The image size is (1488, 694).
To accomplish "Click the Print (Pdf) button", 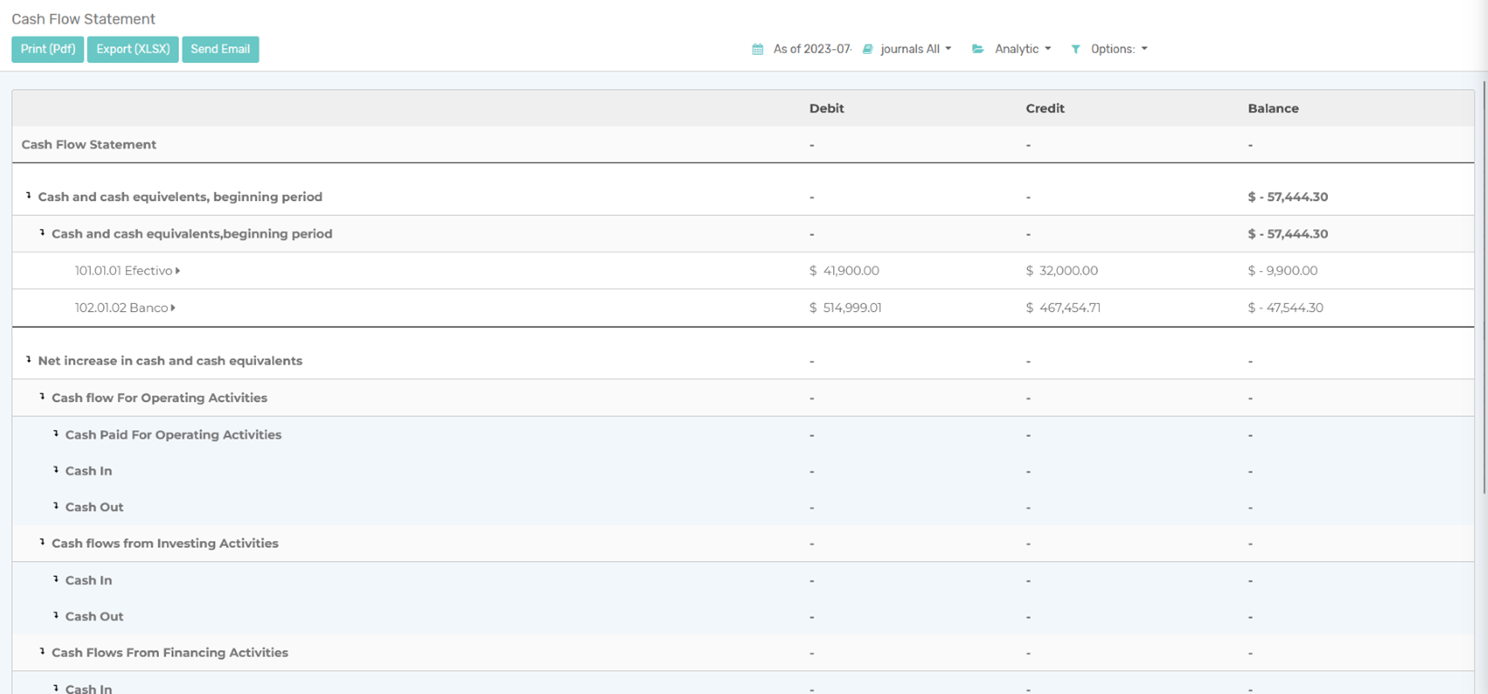I will 48,49.
